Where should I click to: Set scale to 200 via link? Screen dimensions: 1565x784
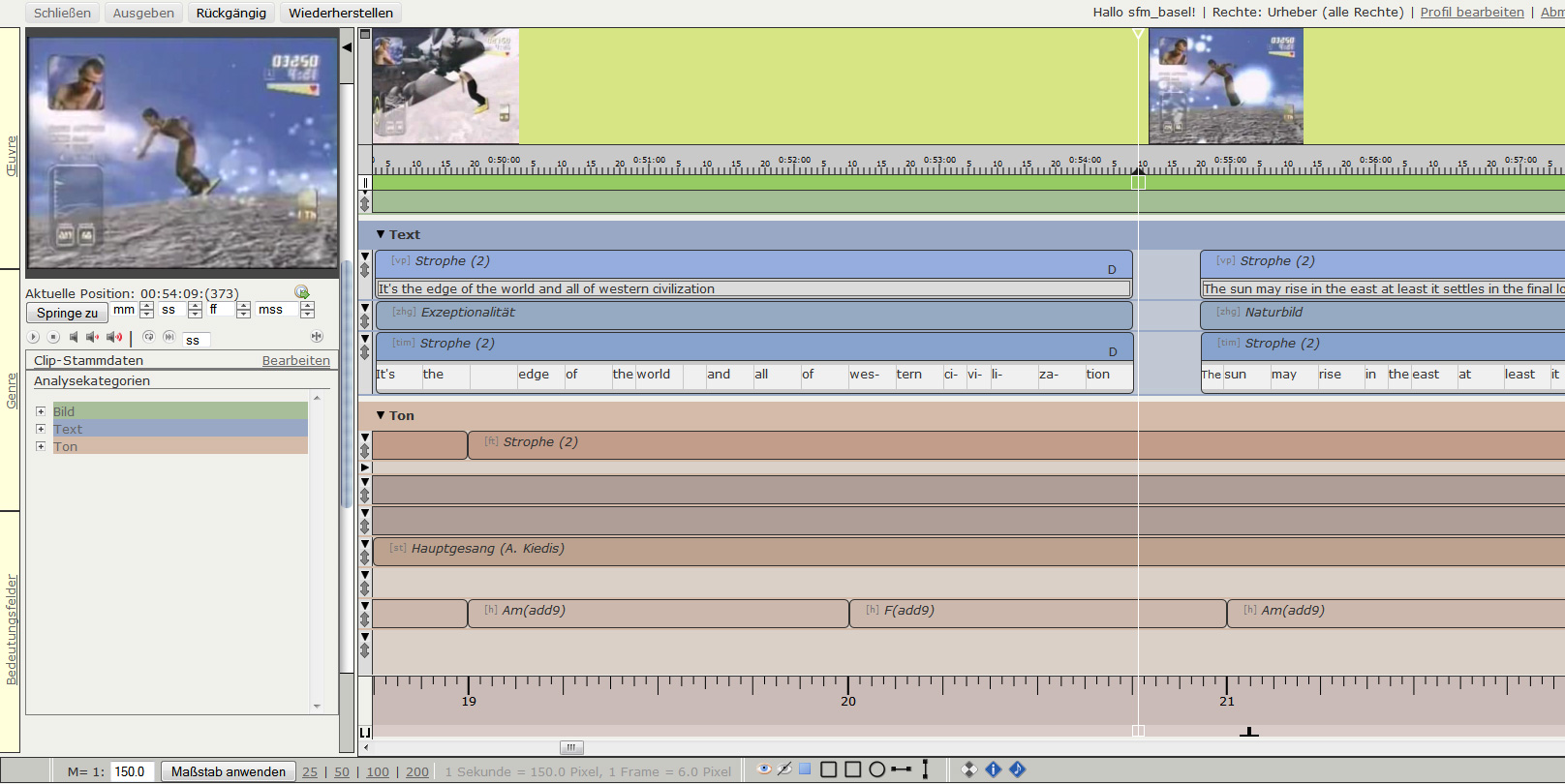417,771
